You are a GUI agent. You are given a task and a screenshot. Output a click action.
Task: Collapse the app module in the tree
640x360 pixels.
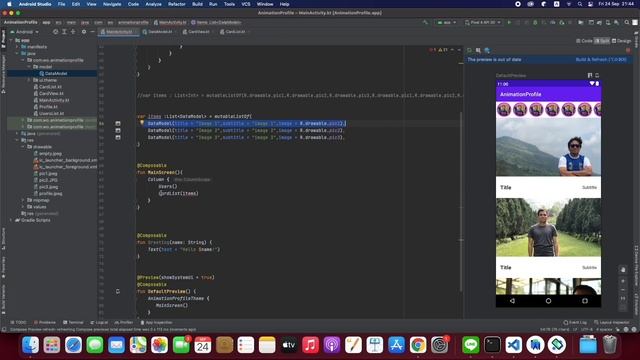12,40
